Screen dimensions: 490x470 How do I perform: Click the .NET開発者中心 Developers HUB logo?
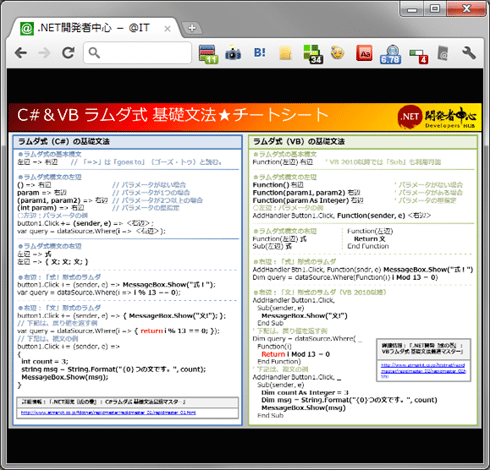tap(437, 117)
